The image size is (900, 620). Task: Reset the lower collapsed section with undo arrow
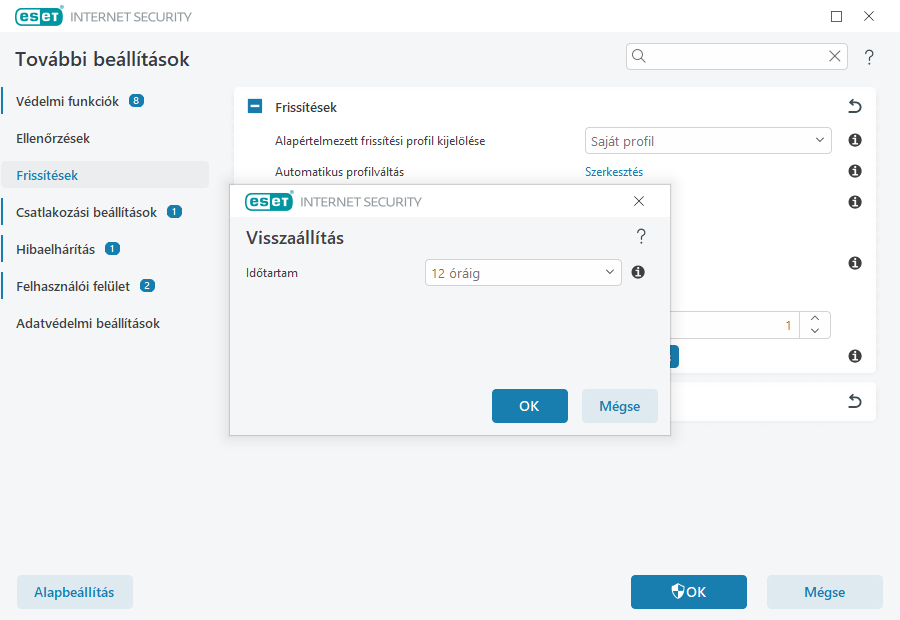855,401
